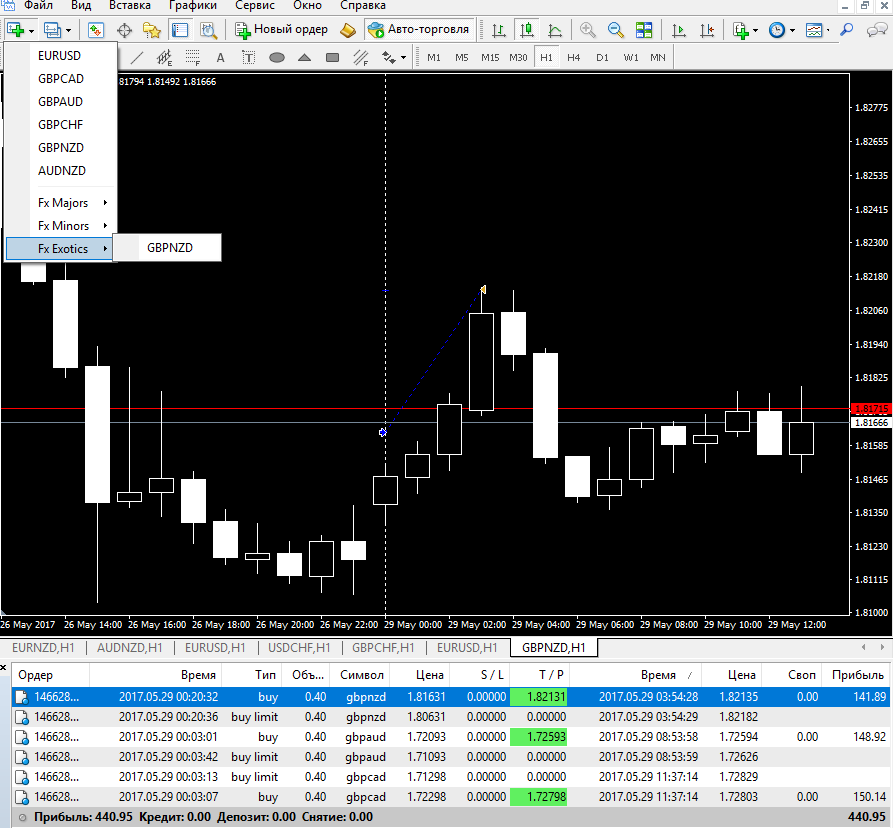Open the Сервис menu

click(x=255, y=6)
